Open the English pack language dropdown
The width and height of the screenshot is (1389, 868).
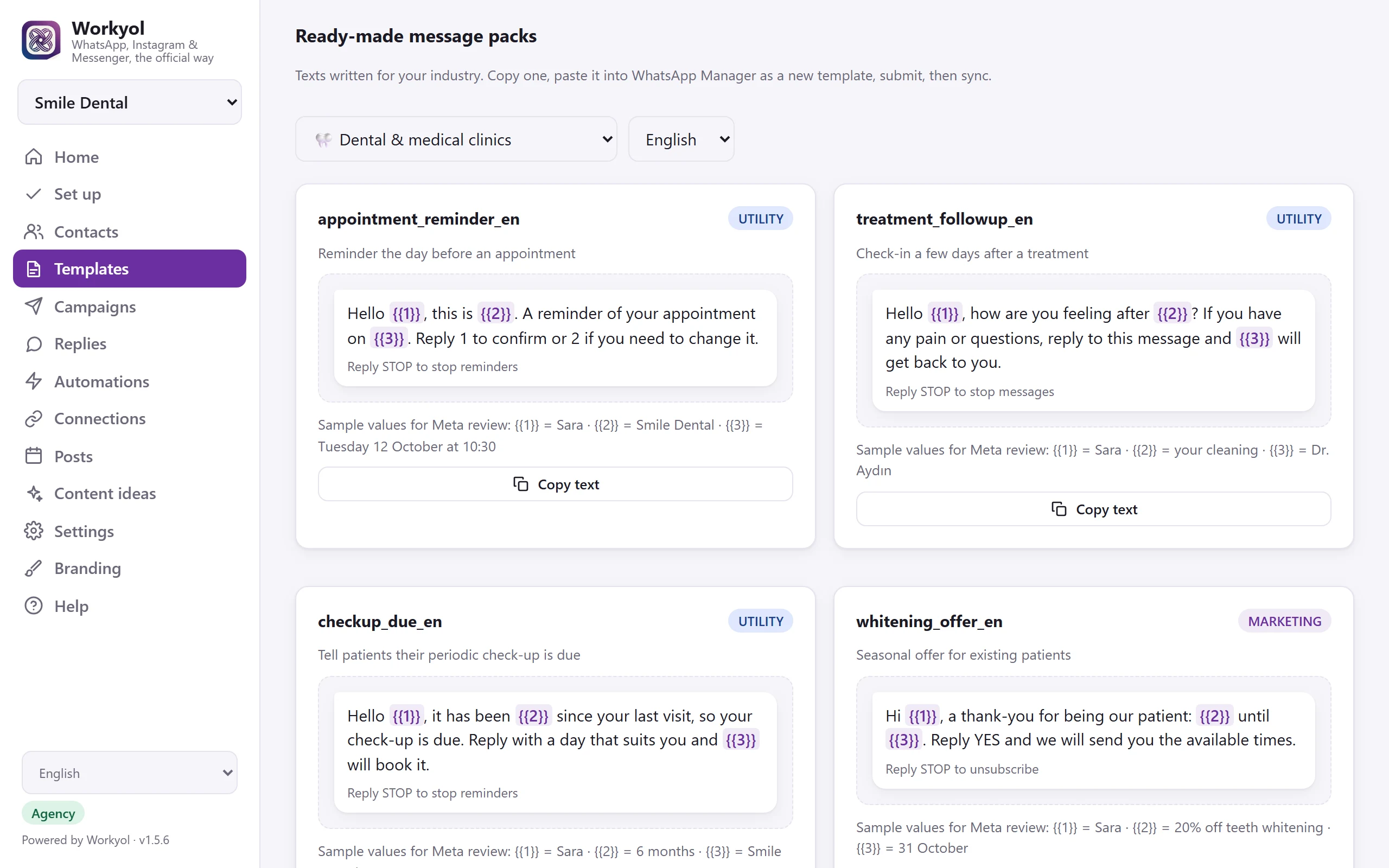coord(681,139)
